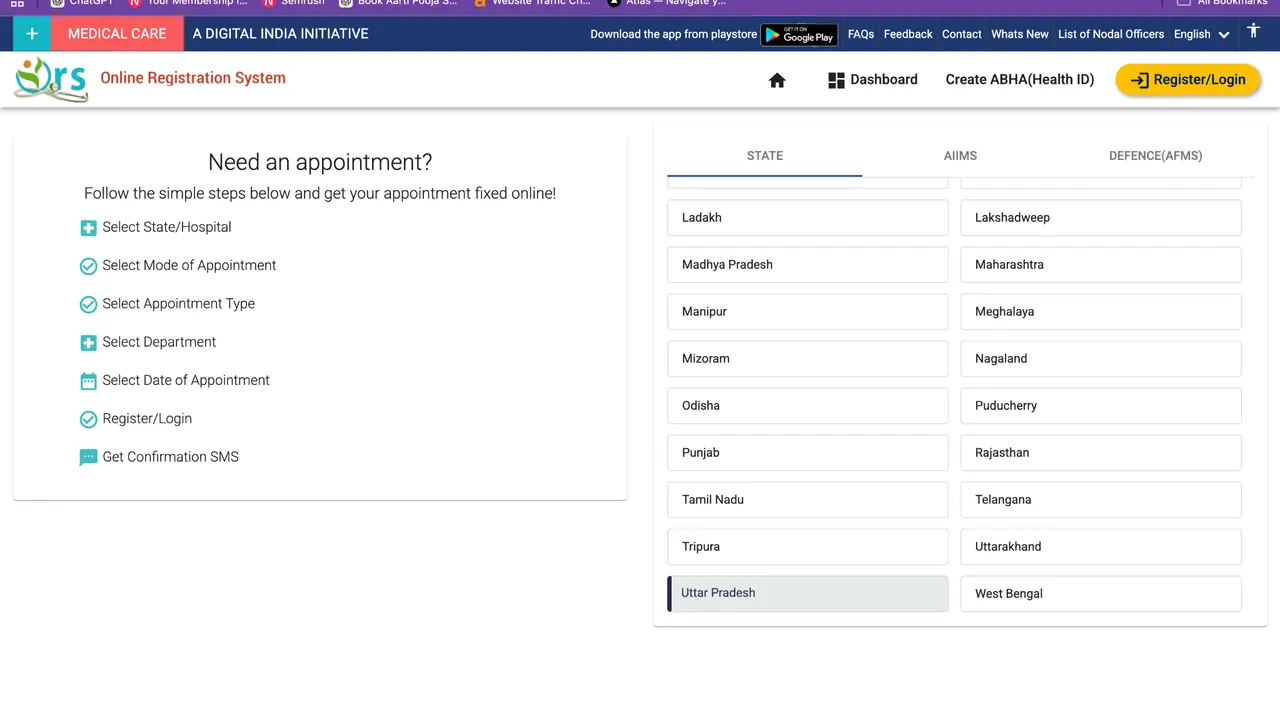Click the ORS logo image

tap(51, 79)
